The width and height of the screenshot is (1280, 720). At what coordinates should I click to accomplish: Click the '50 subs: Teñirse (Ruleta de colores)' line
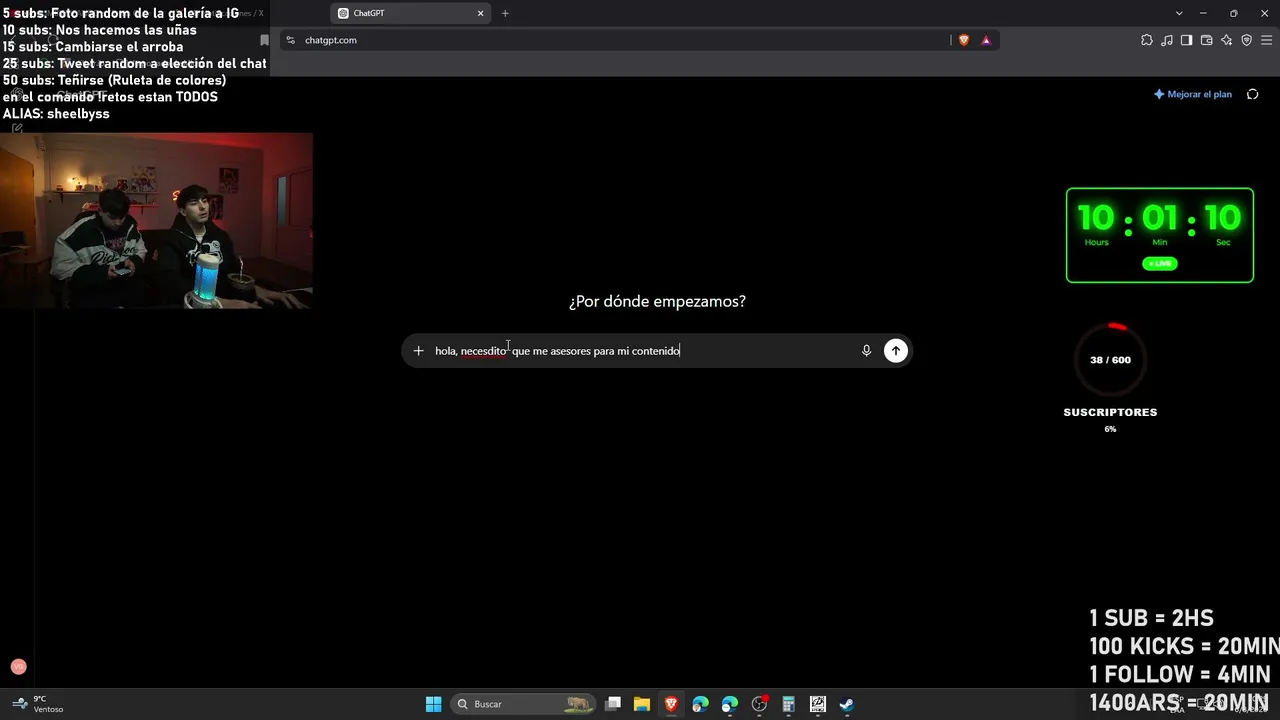114,80
